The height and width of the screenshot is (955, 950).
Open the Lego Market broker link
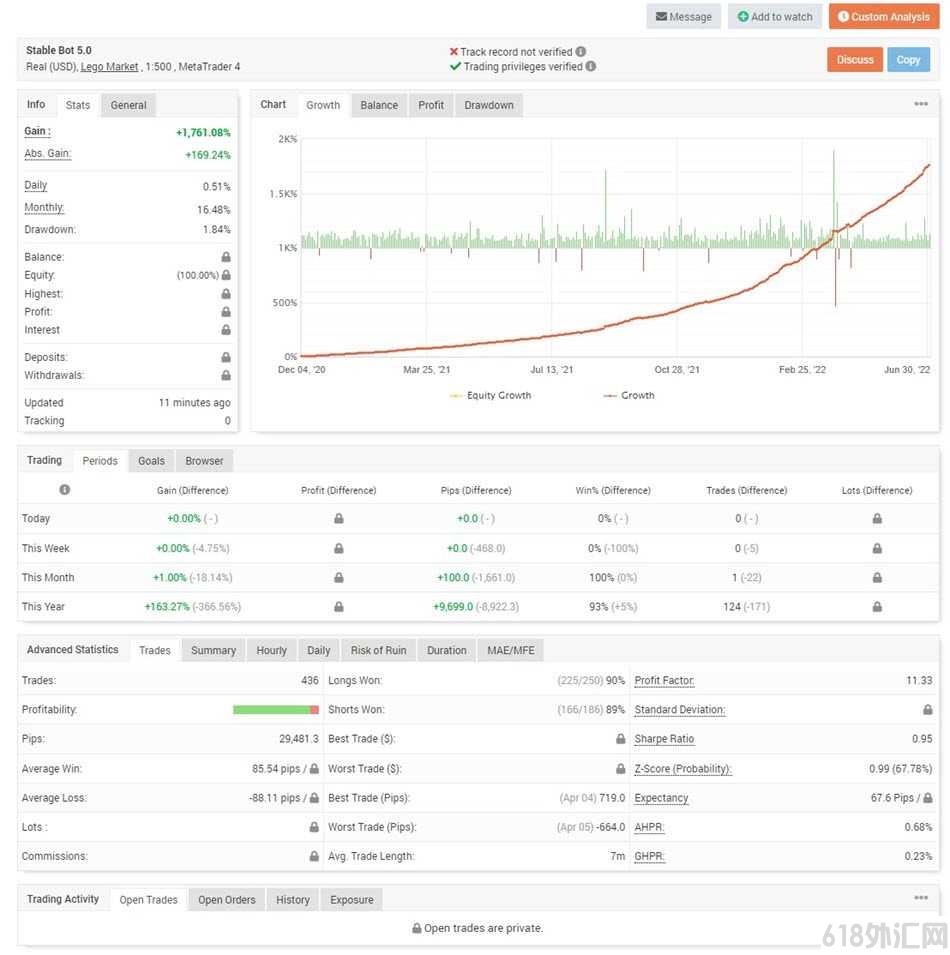(110, 67)
